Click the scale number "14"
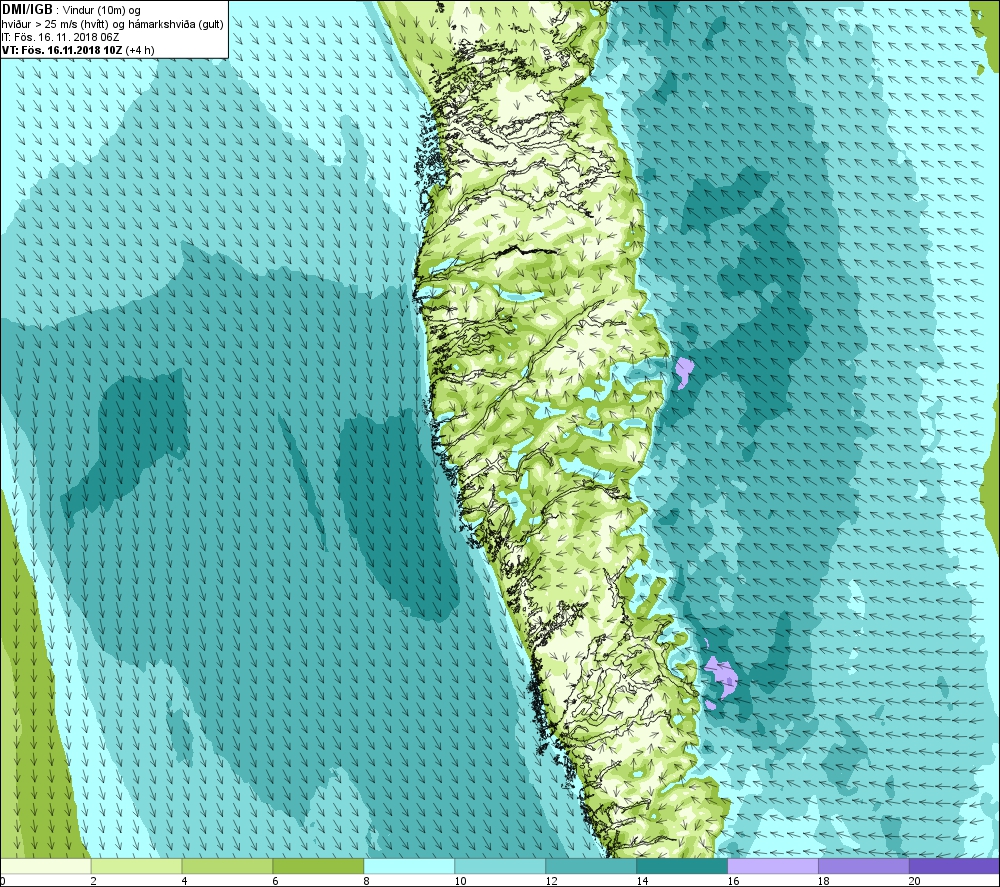 (x=642, y=881)
